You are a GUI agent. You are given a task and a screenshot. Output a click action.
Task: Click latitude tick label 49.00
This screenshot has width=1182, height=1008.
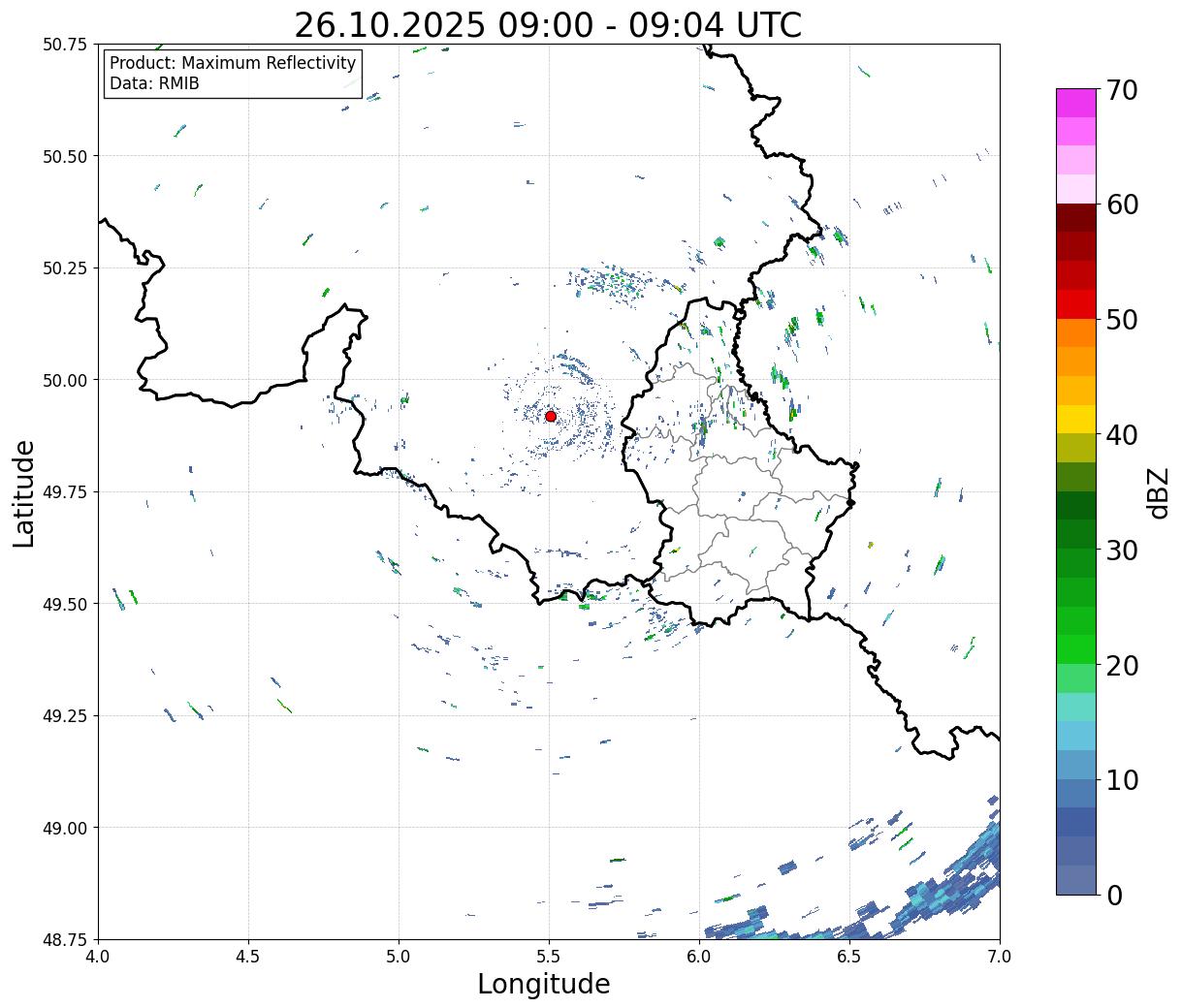(64, 828)
